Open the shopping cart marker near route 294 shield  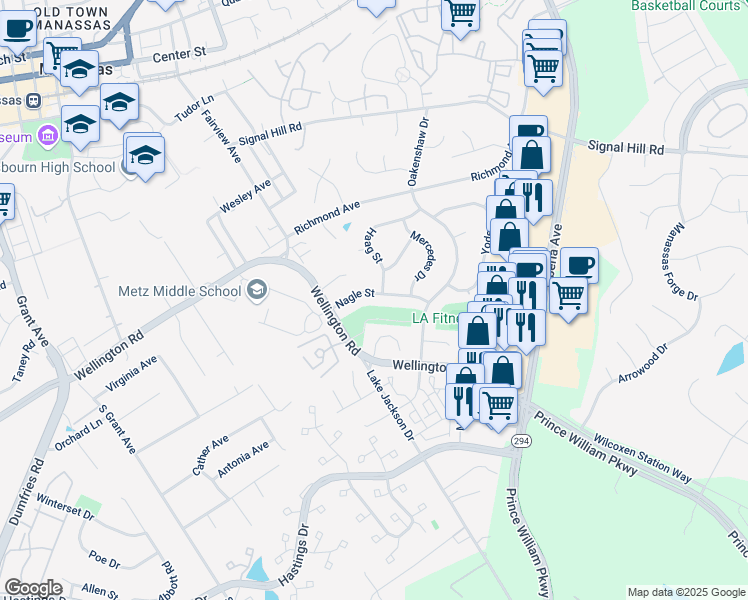click(x=498, y=406)
